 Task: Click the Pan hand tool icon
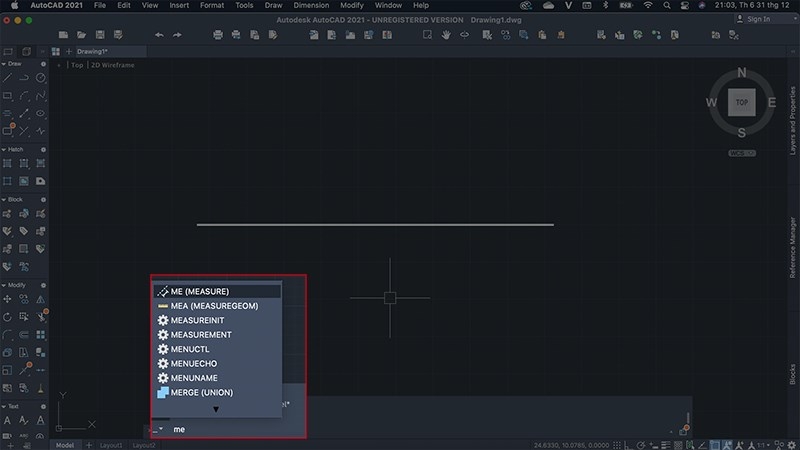(446, 35)
